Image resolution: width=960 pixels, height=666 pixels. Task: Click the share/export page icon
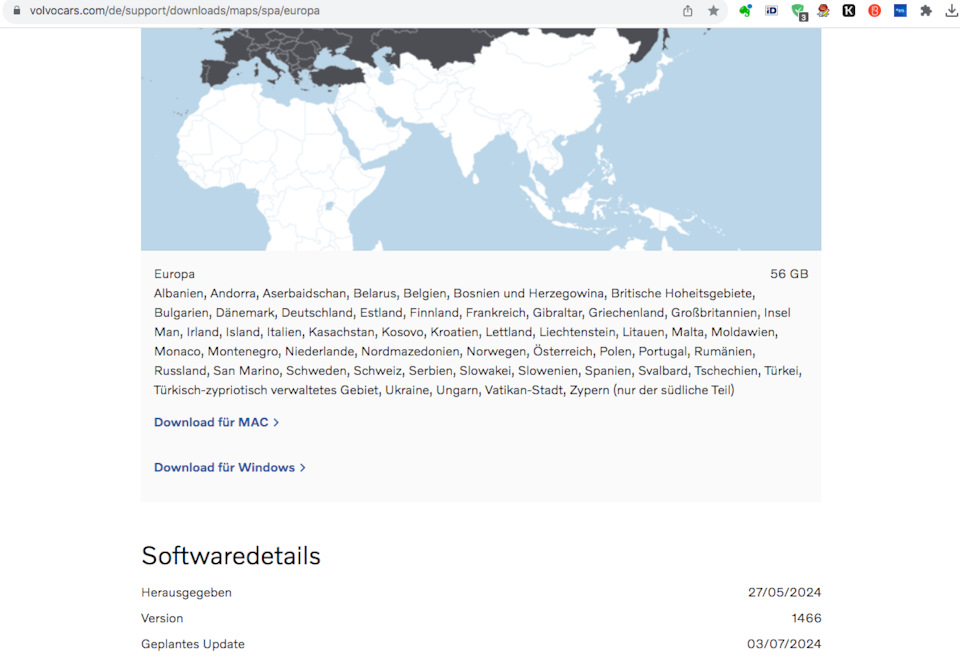(689, 10)
